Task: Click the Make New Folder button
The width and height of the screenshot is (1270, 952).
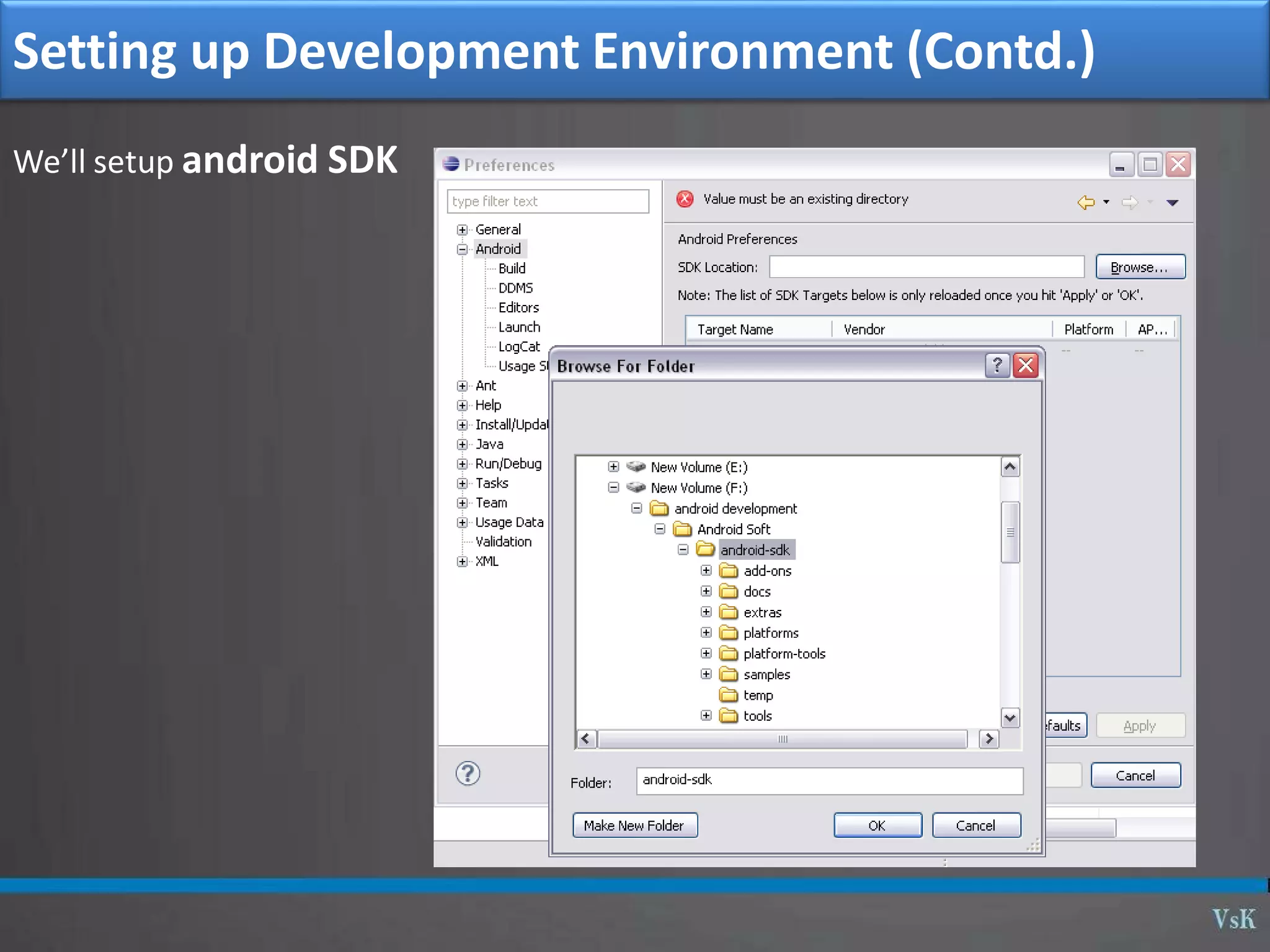Action: (635, 826)
